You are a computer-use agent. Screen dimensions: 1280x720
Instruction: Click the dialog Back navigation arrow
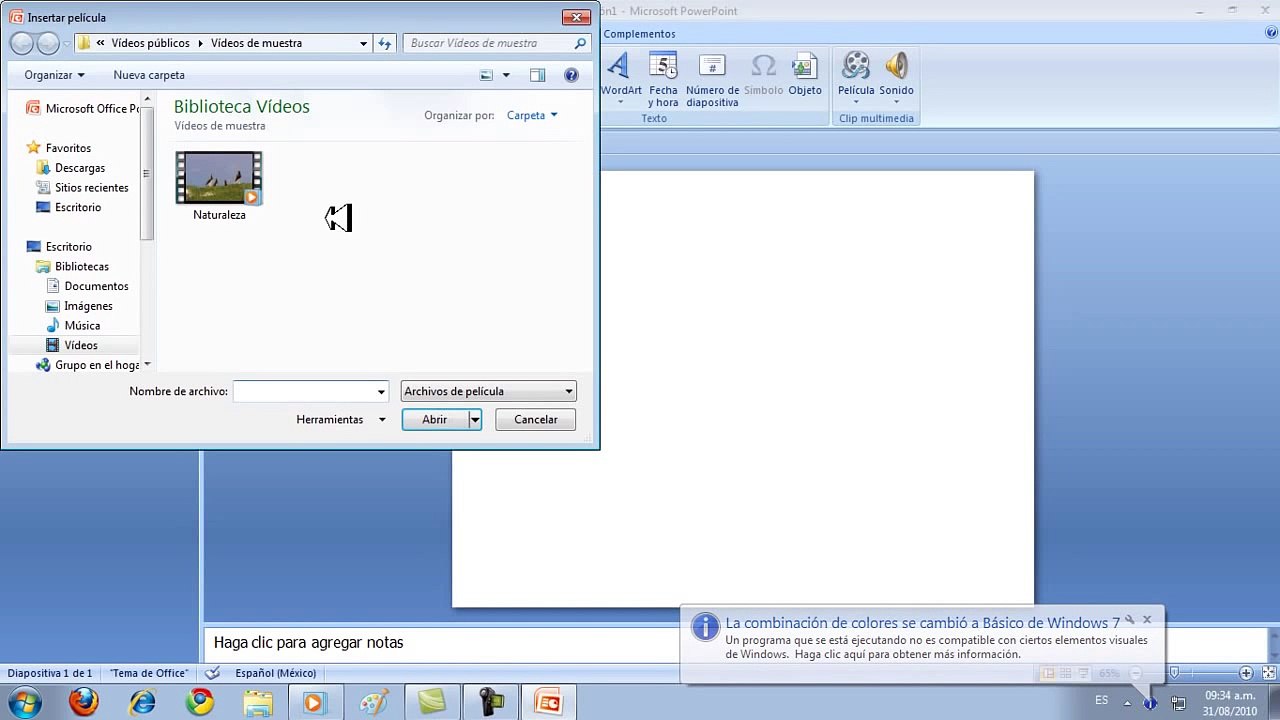click(22, 43)
